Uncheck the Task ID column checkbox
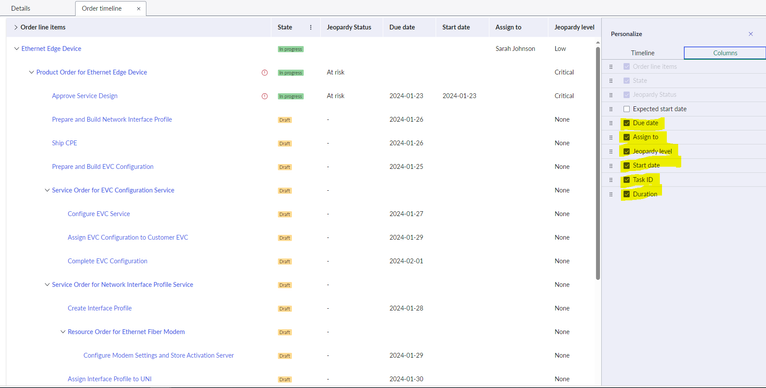The image size is (766, 388). coord(626,180)
